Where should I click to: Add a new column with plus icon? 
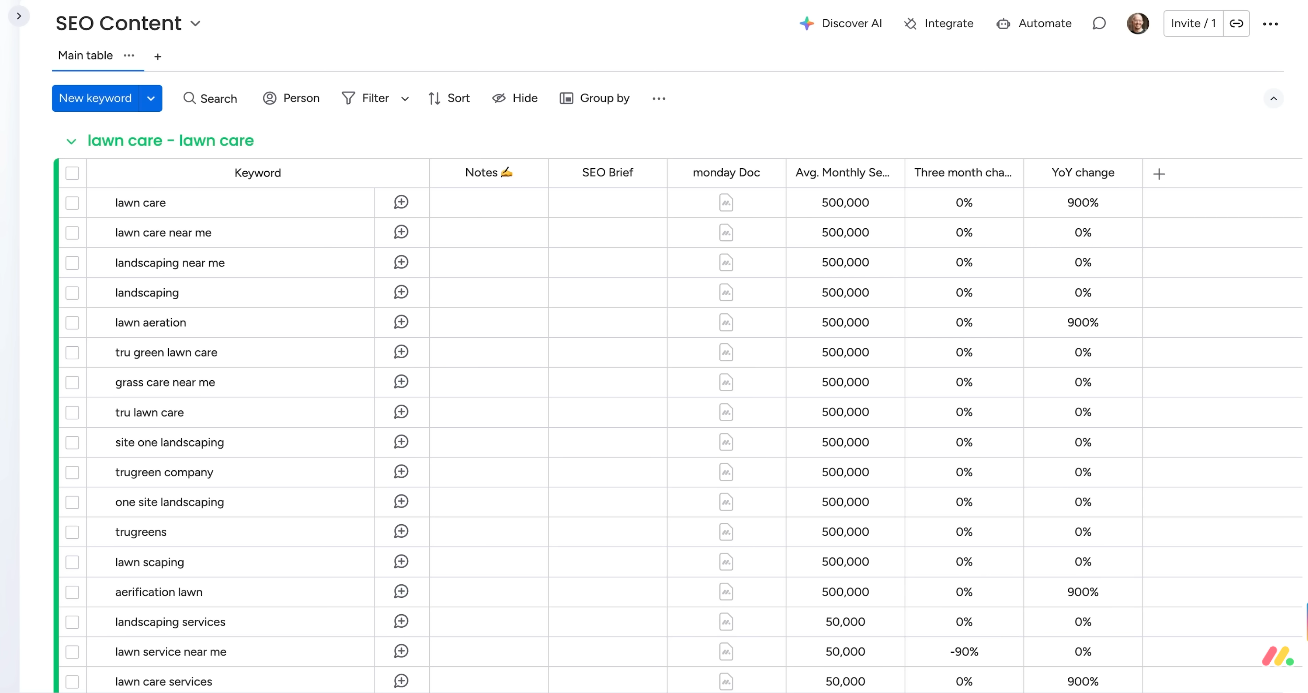click(x=1159, y=173)
